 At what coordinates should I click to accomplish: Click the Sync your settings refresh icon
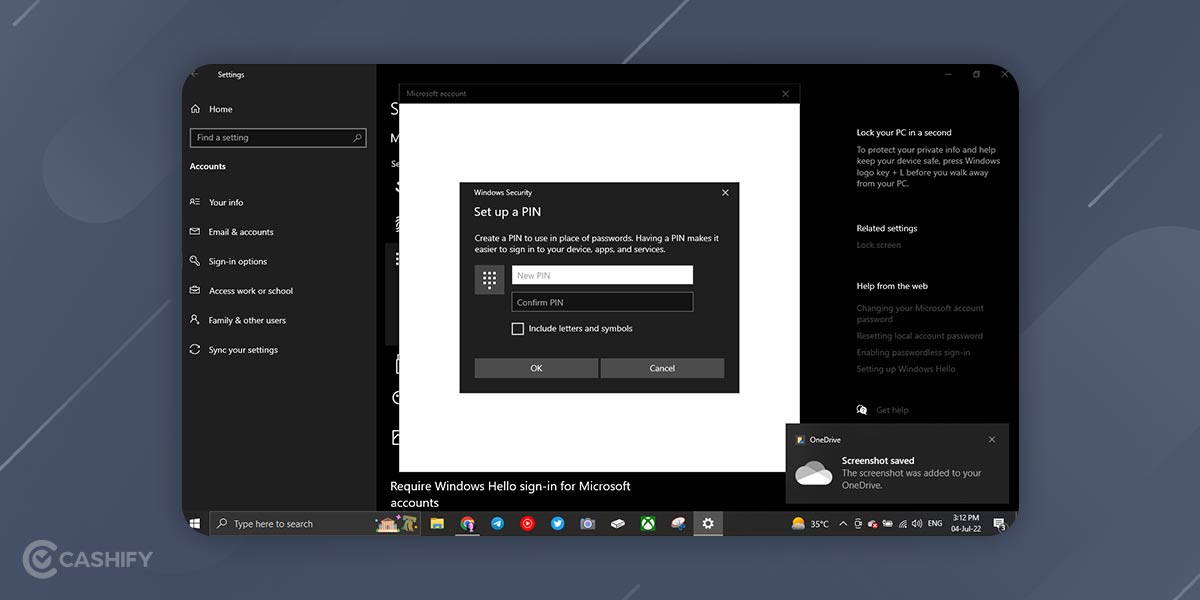[197, 349]
